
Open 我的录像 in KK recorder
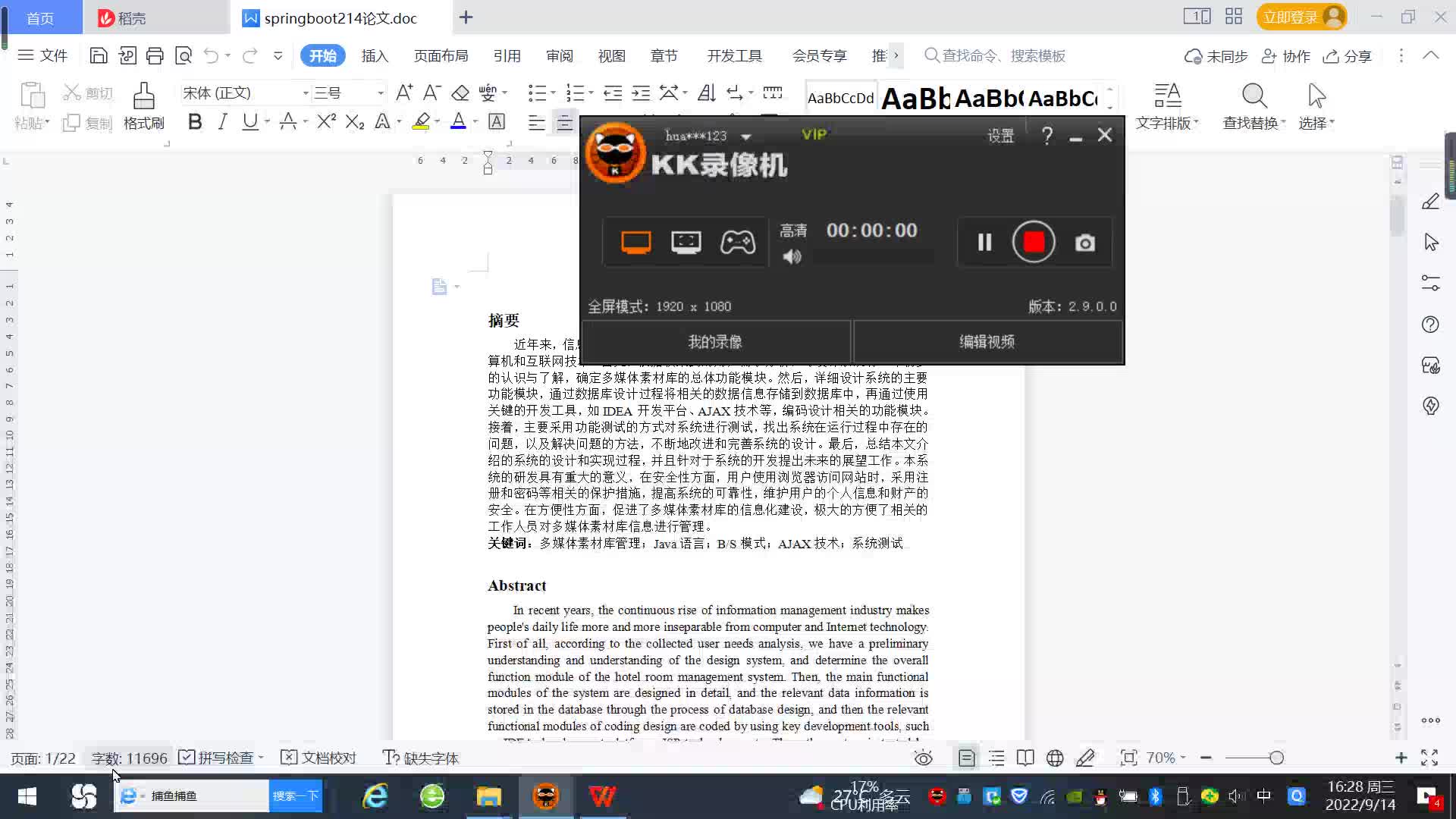pyautogui.click(x=715, y=342)
